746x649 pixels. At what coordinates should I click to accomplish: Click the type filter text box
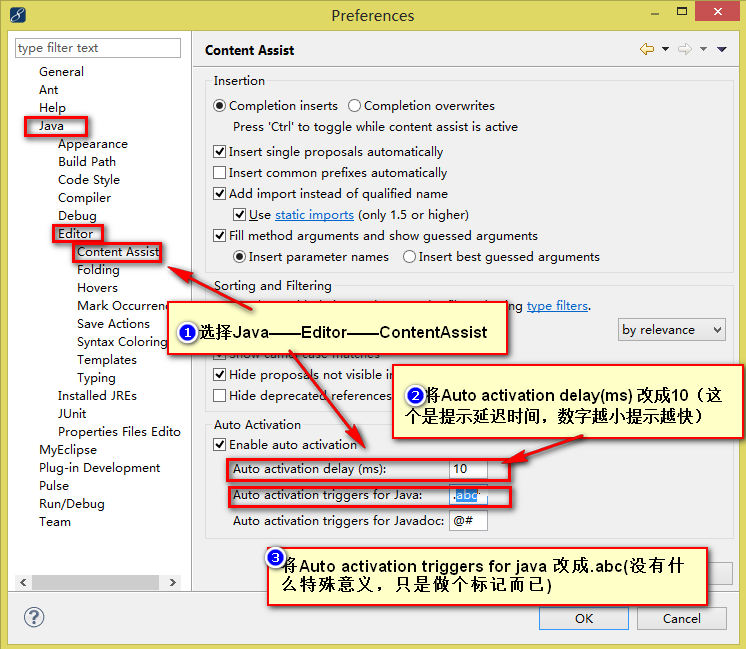coord(98,48)
